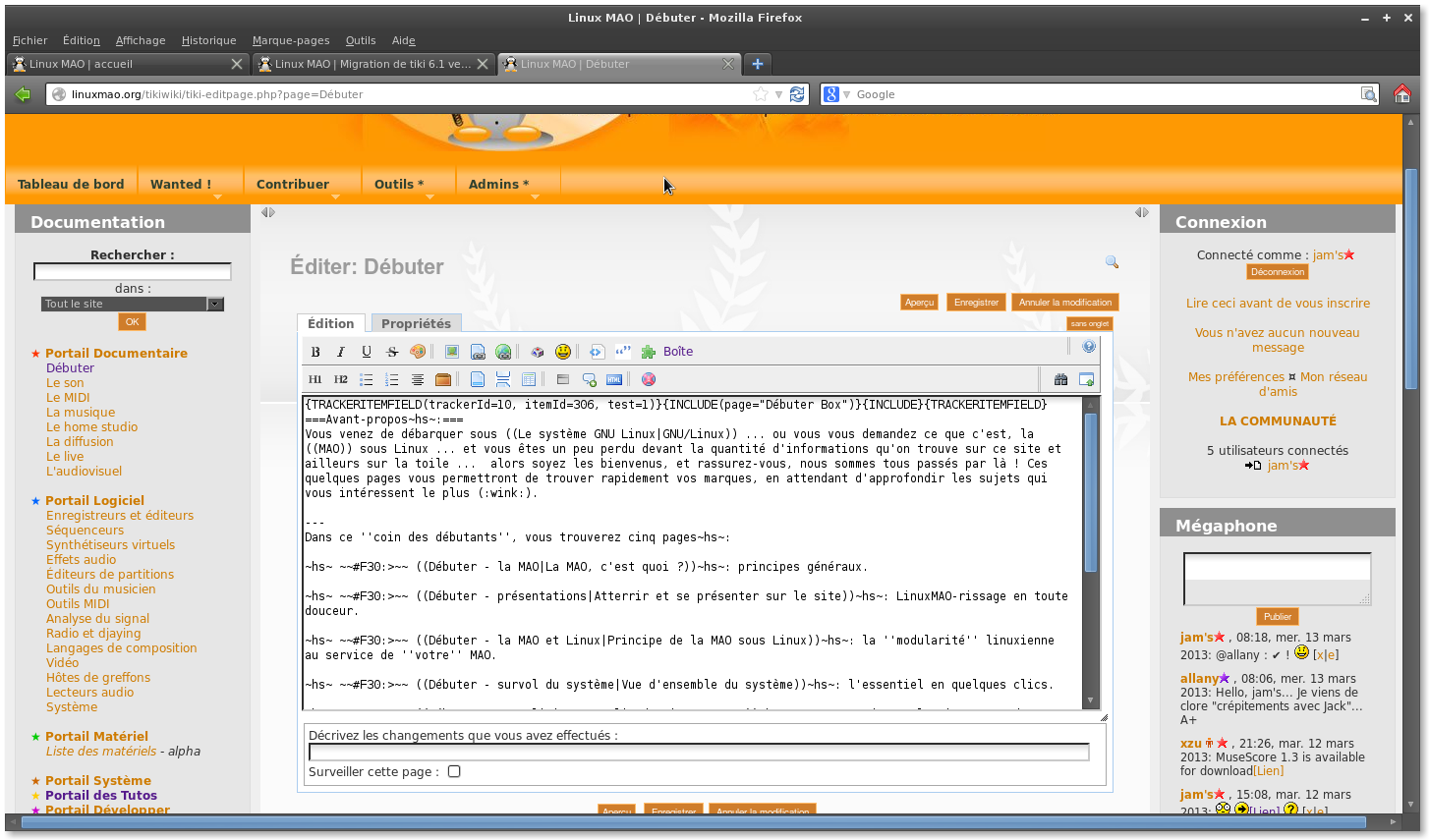Focus the 'Décrivez les changements' input field
This screenshot has width=1429, height=840.
[x=699, y=753]
